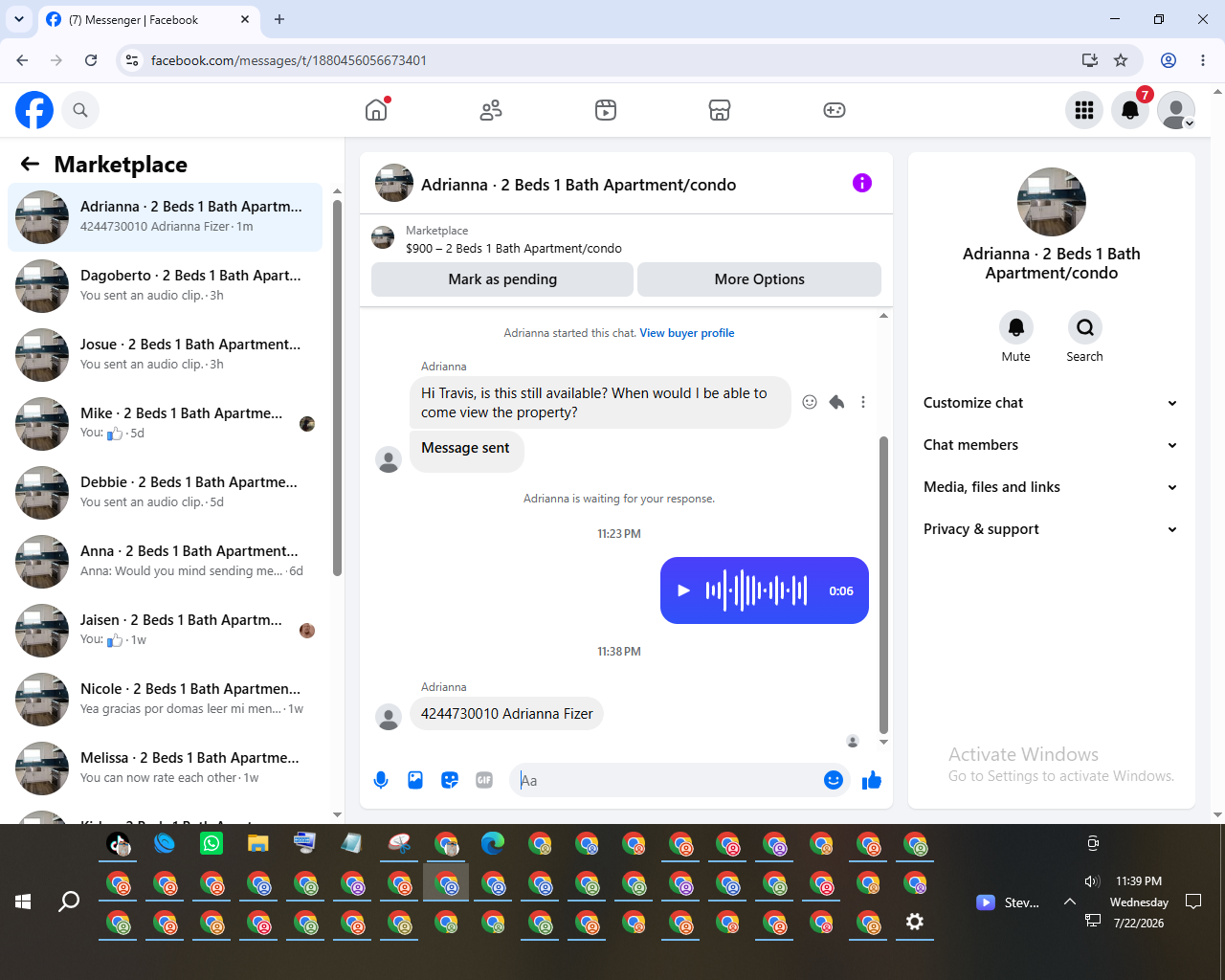The width and height of the screenshot is (1225, 980).
Task: Open the Facebook search magnifier
Action: (x=80, y=110)
